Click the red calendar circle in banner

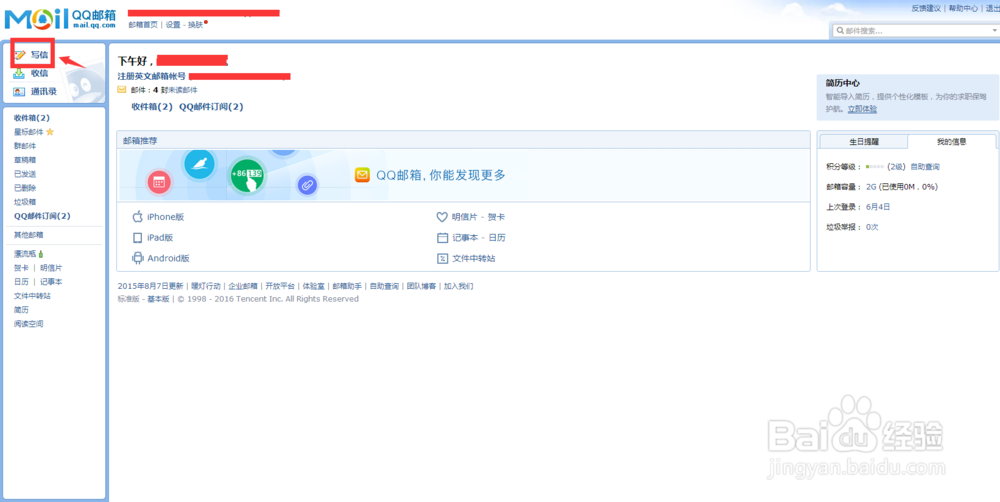159,182
